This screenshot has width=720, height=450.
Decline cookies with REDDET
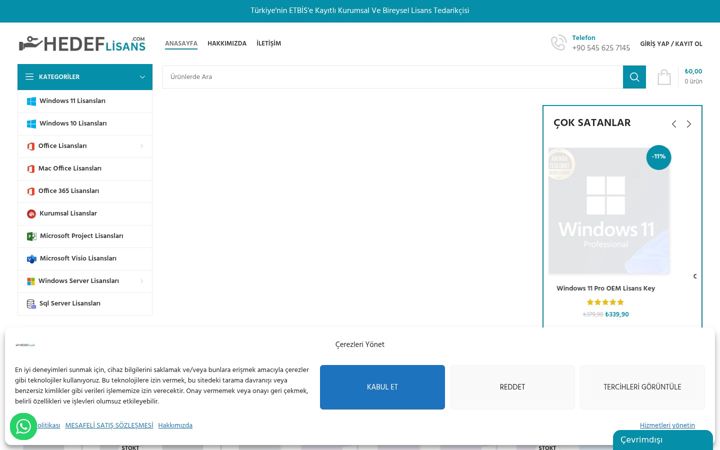point(512,387)
